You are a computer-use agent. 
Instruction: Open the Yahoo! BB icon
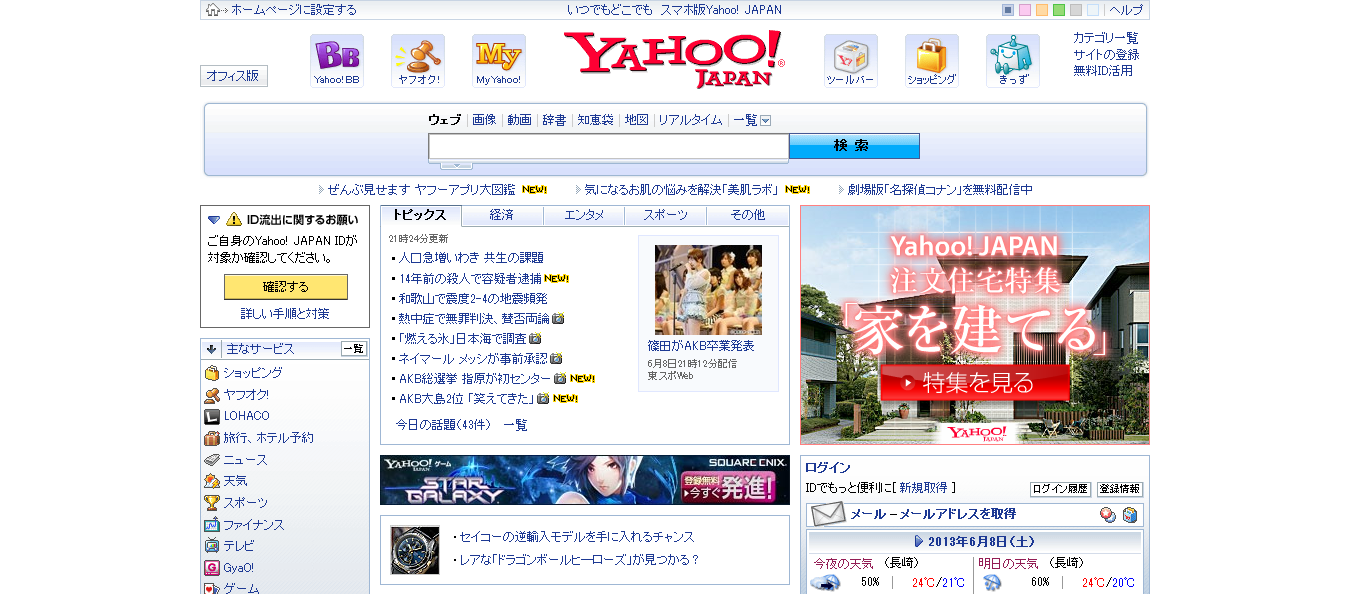[x=336, y=61]
